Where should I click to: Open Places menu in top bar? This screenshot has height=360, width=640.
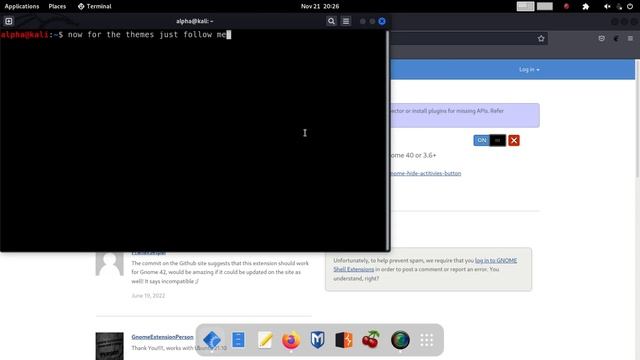click(57, 6)
